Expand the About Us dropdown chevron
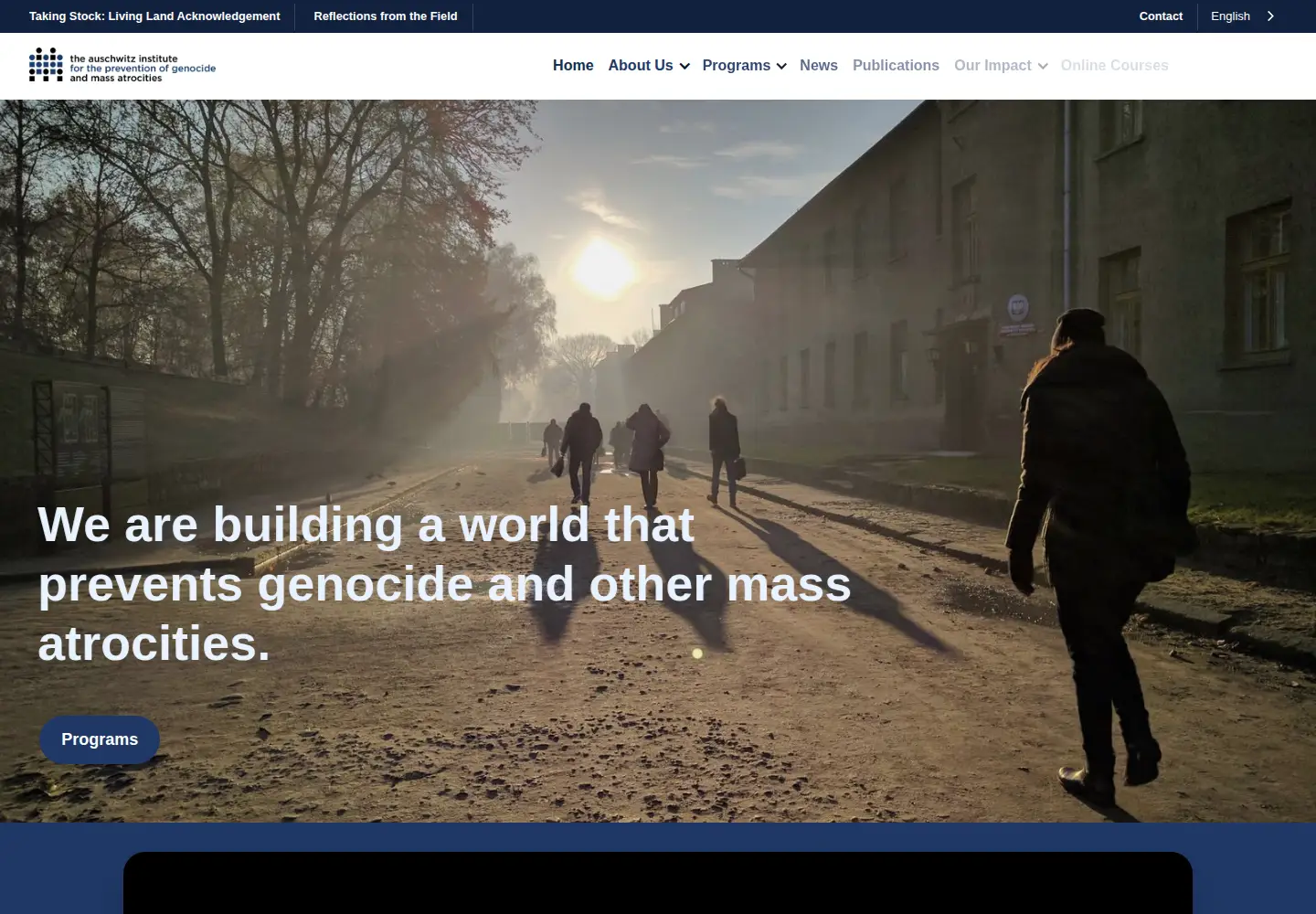This screenshot has width=1316, height=914. tap(685, 67)
